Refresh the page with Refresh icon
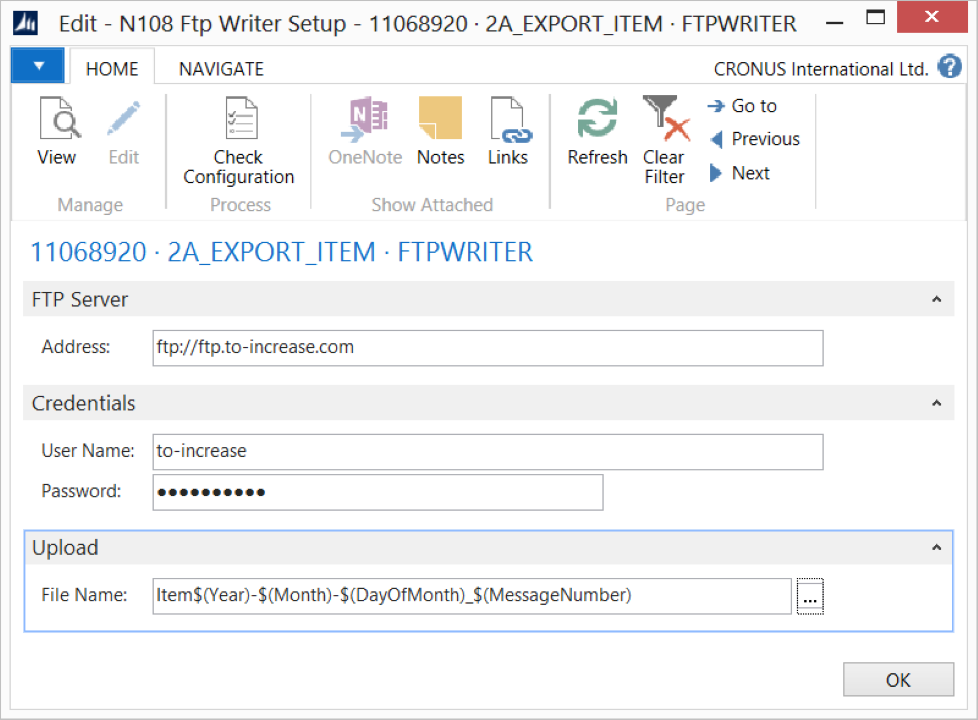 (597, 118)
